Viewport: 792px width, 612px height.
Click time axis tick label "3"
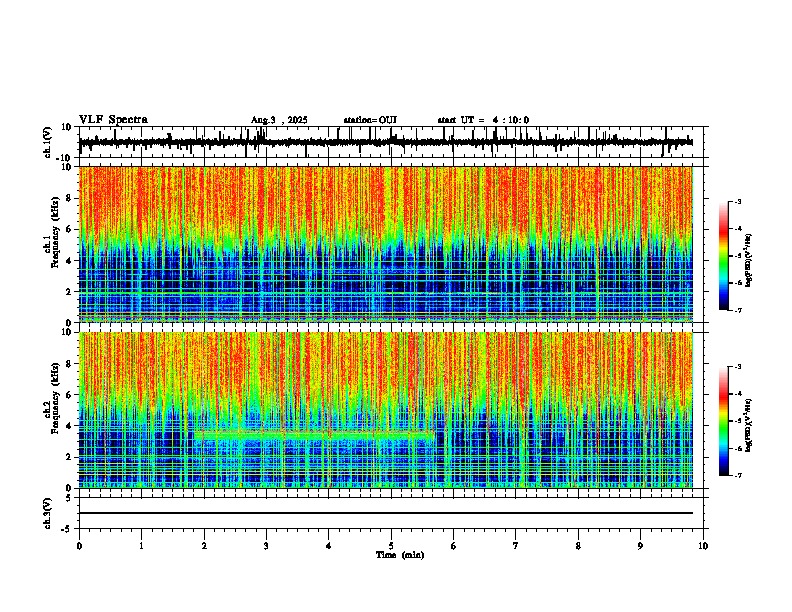pos(266,546)
